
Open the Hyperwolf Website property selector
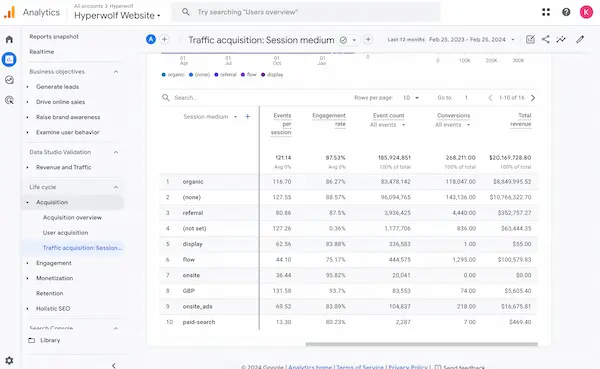(x=117, y=16)
